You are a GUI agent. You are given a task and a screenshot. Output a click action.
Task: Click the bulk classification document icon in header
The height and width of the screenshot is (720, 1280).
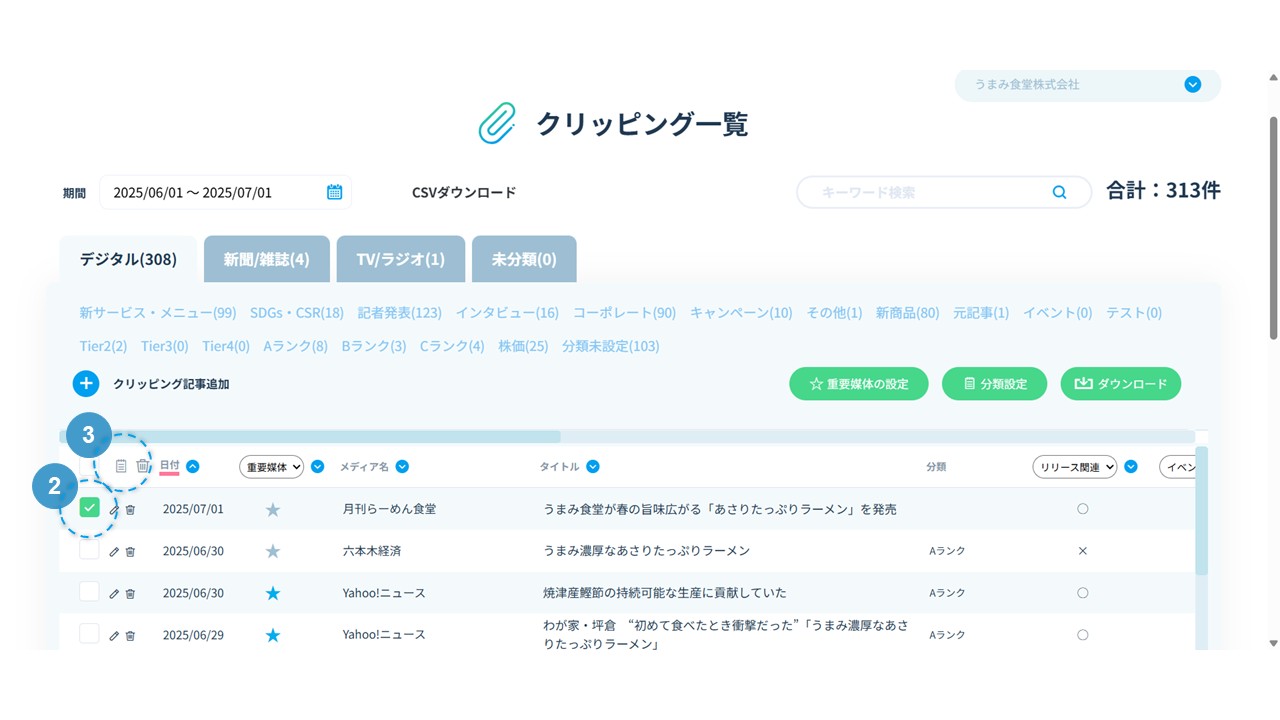click(x=121, y=466)
